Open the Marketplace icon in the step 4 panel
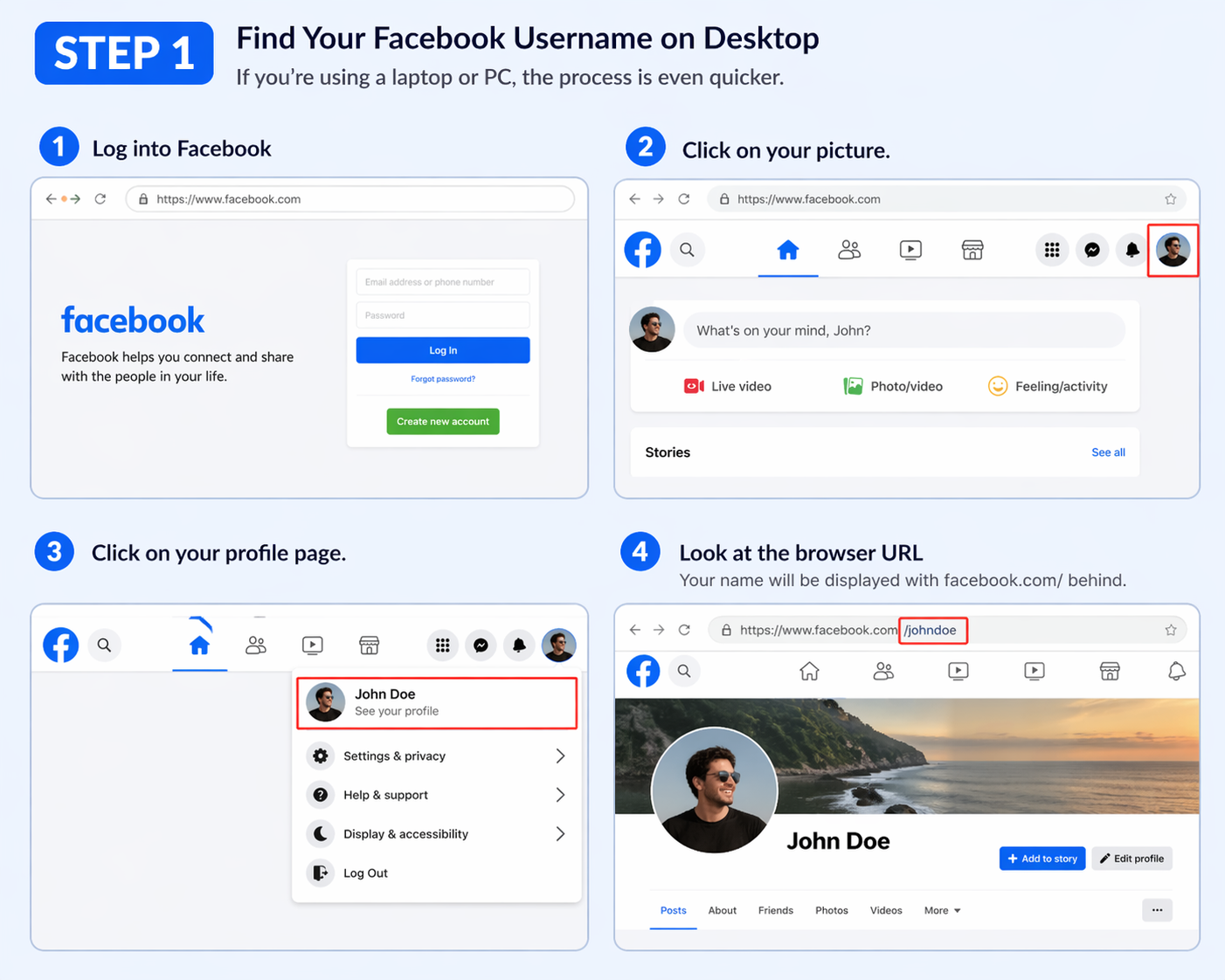 [x=1110, y=671]
